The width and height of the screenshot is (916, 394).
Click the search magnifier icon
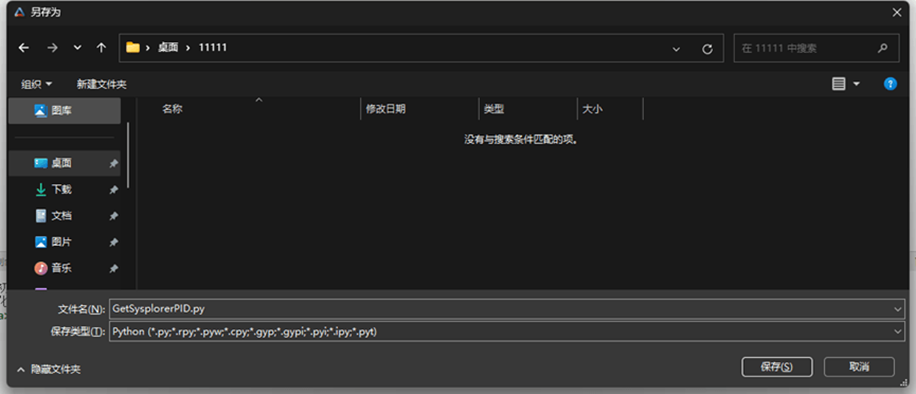click(x=883, y=48)
